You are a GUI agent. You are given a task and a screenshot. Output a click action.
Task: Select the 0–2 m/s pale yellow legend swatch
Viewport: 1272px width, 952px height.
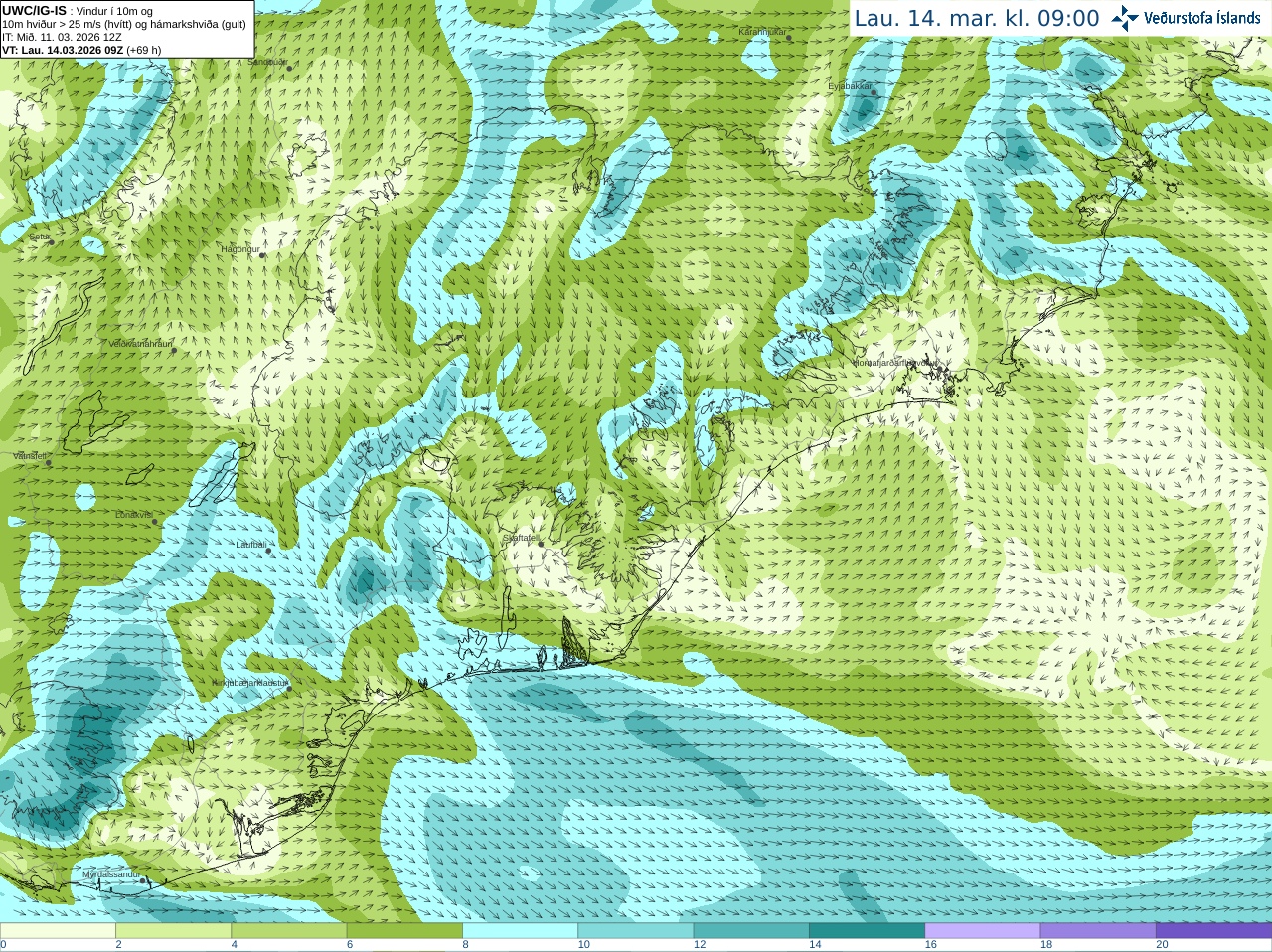(58, 931)
